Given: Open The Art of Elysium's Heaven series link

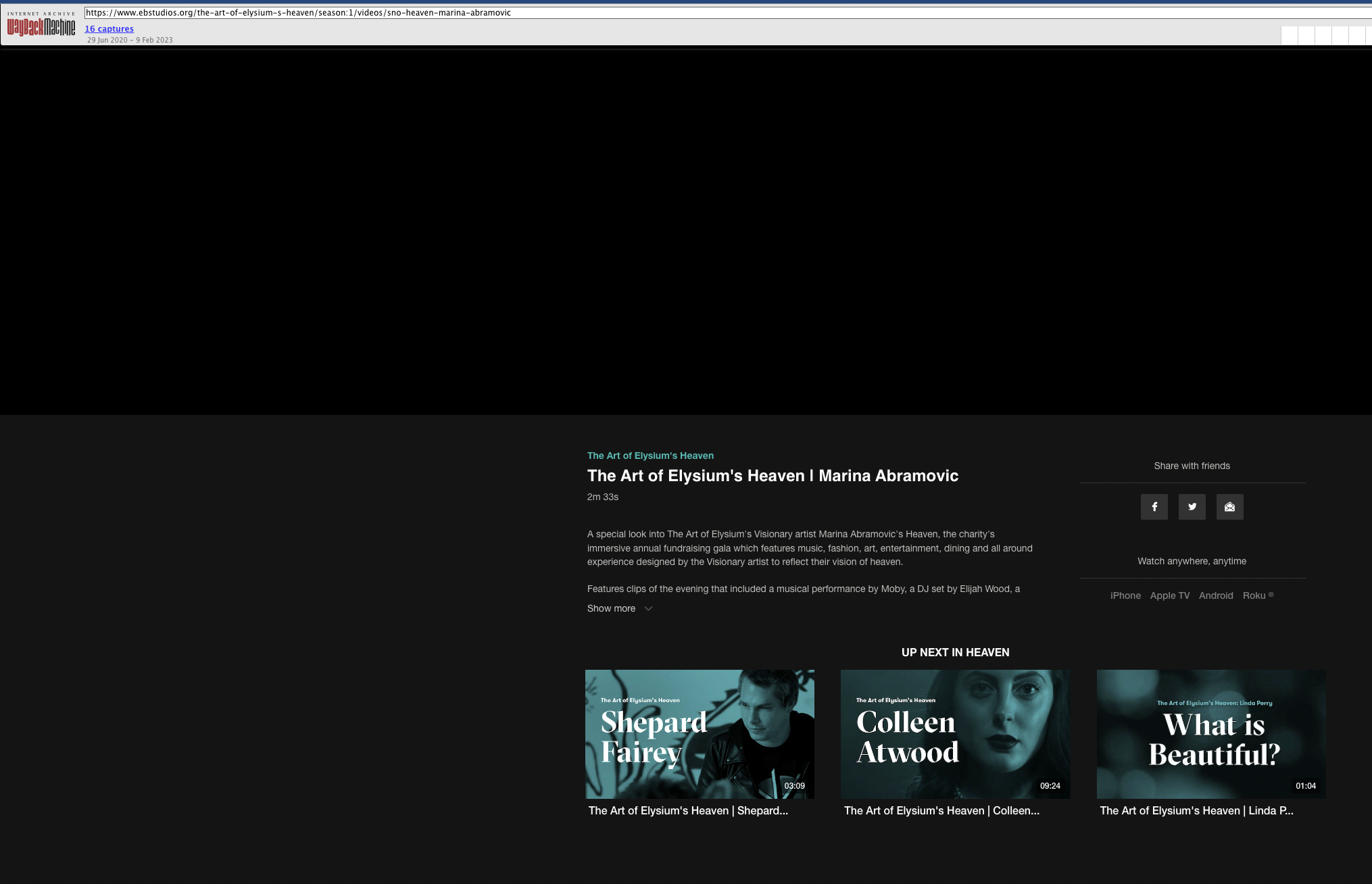Looking at the screenshot, I should (650, 456).
